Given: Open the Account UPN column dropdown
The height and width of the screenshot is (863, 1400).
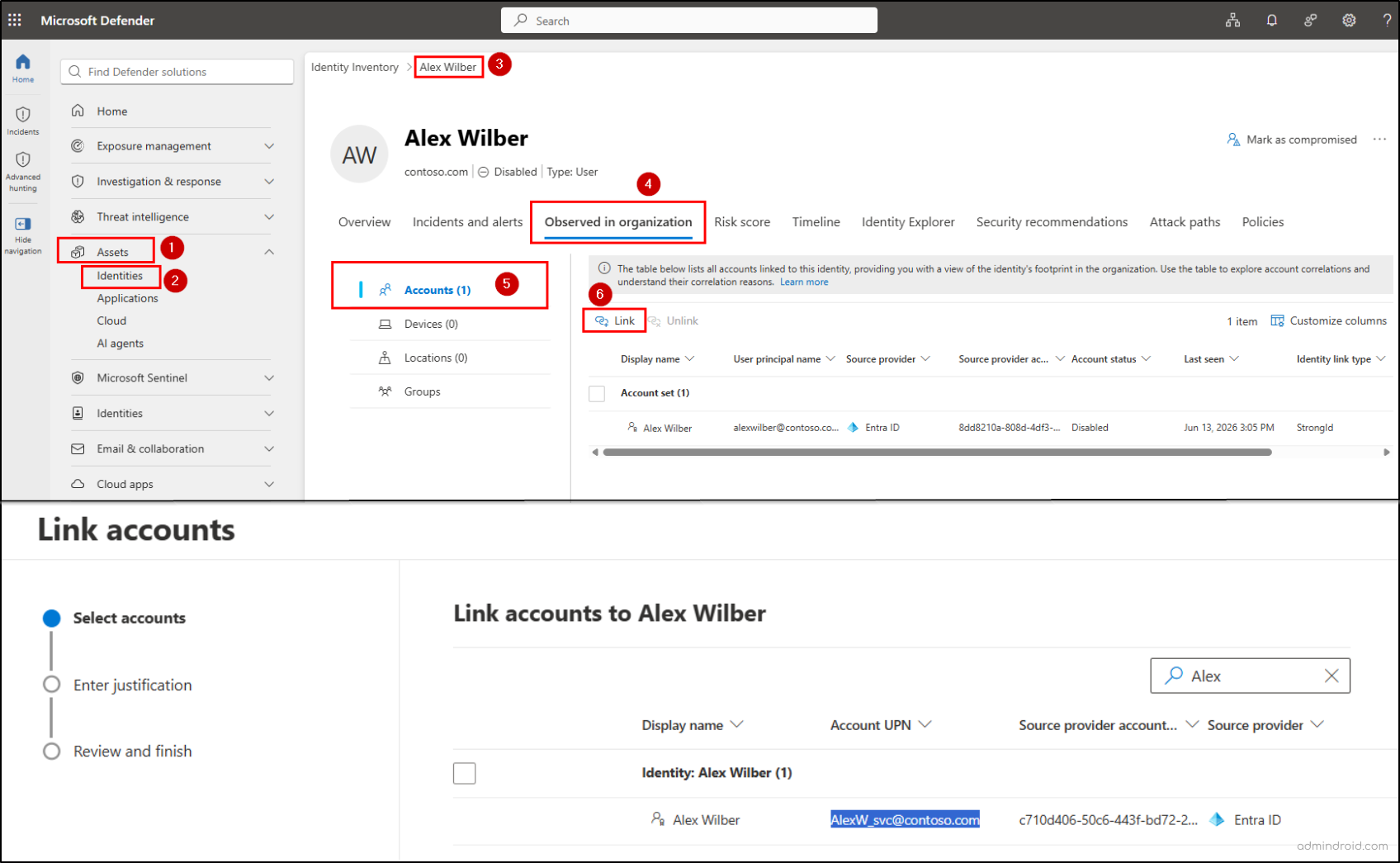Looking at the screenshot, I should pos(925,725).
